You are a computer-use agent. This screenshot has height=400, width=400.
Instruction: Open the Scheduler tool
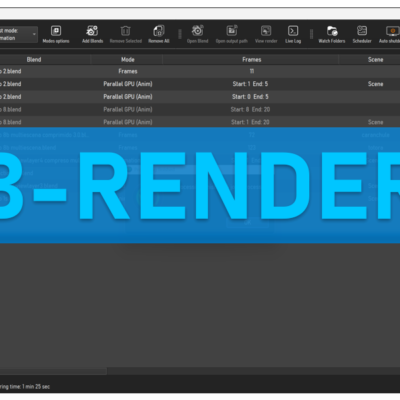click(x=362, y=31)
